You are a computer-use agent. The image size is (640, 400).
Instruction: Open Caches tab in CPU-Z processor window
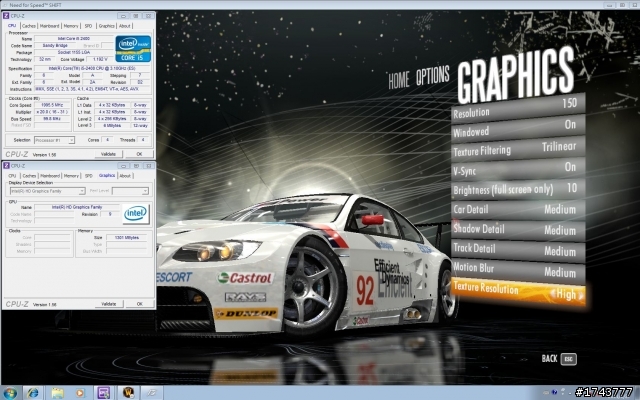point(29,26)
